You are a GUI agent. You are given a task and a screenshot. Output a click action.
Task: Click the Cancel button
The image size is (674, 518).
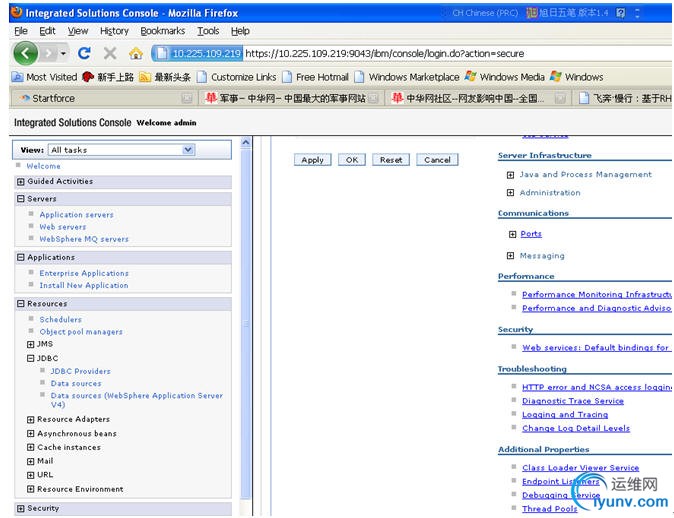pyautogui.click(x=437, y=160)
